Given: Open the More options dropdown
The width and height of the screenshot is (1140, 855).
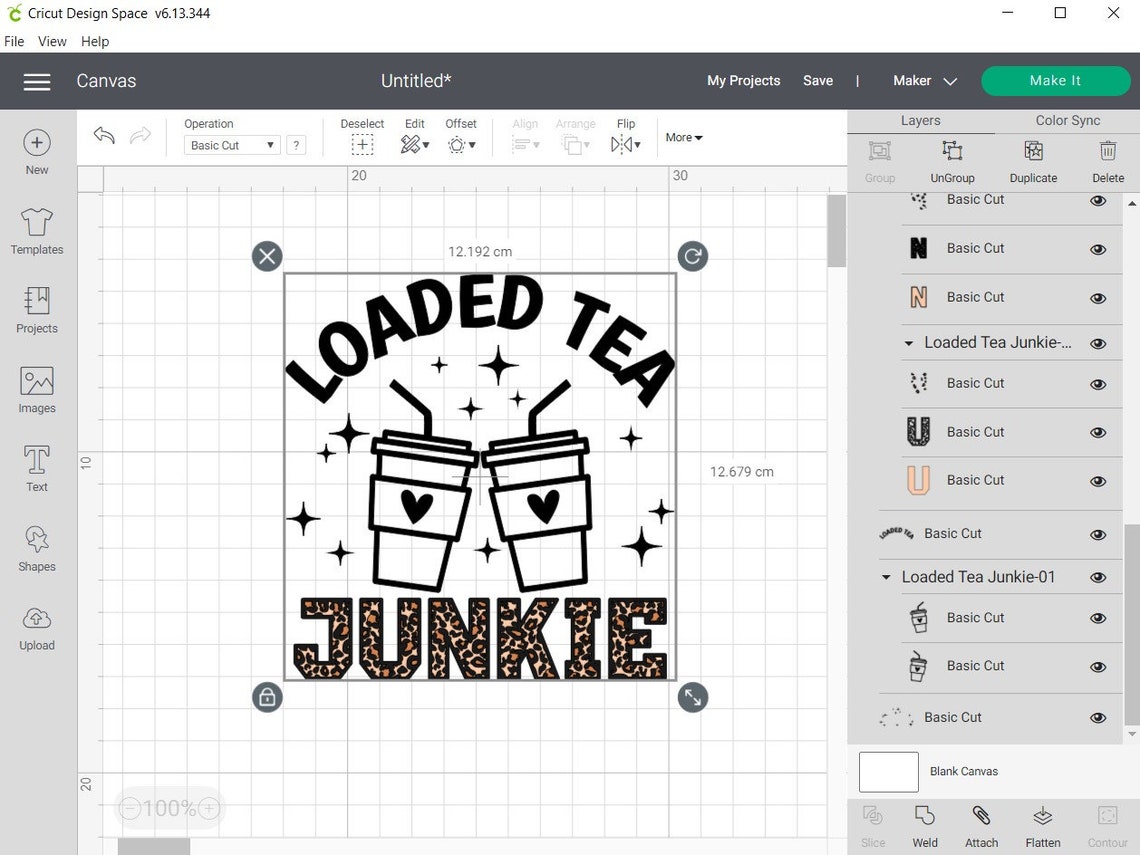Looking at the screenshot, I should (x=683, y=137).
